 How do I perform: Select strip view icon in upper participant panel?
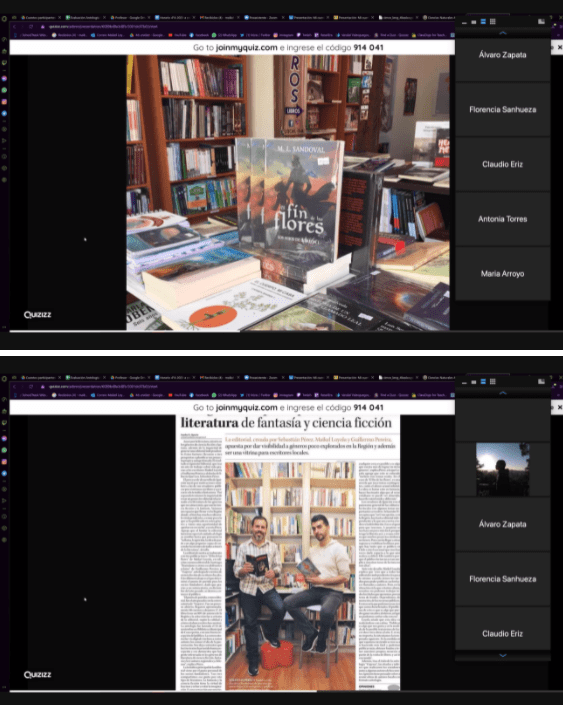pyautogui.click(x=483, y=22)
